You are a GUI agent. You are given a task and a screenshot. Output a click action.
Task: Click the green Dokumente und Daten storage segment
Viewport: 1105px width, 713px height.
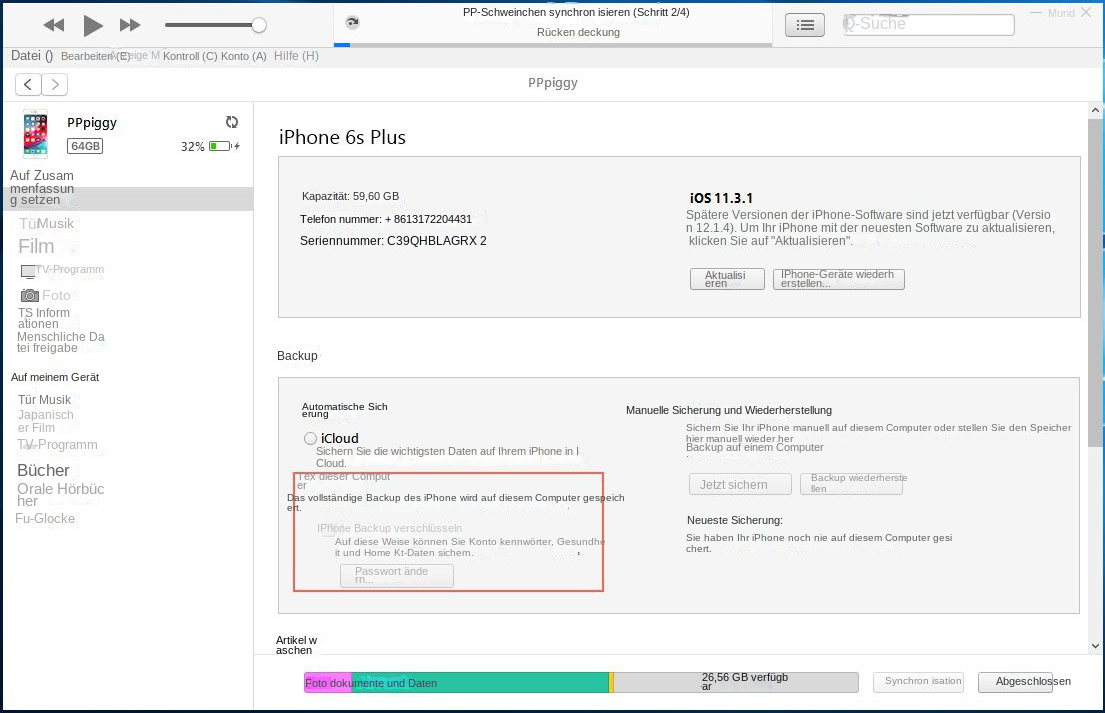(480, 683)
